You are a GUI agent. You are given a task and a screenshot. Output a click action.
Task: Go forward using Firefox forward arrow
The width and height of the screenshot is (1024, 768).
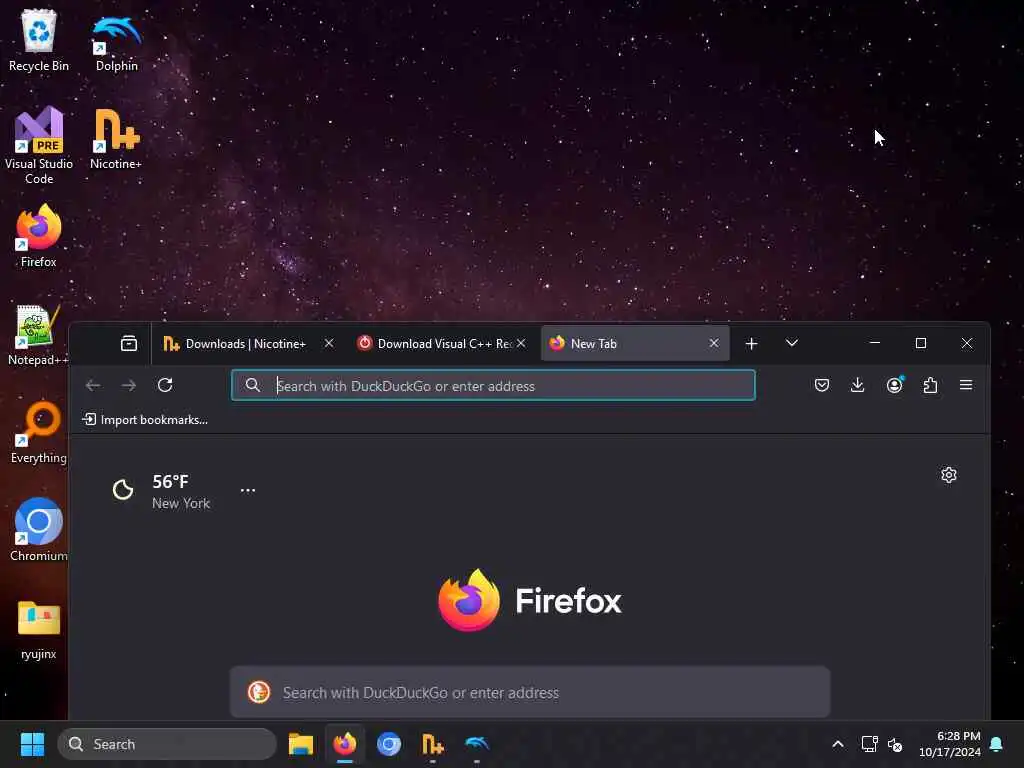[129, 385]
